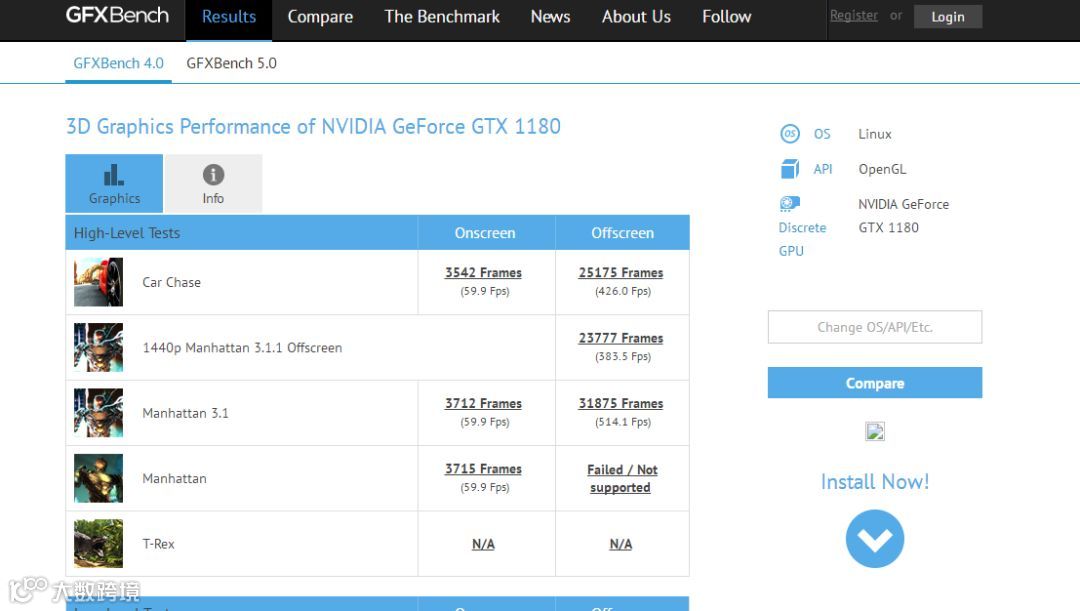Viewport: 1080px width, 611px height.
Task: Click T-Rex offscreen N/A link
Action: 621,544
